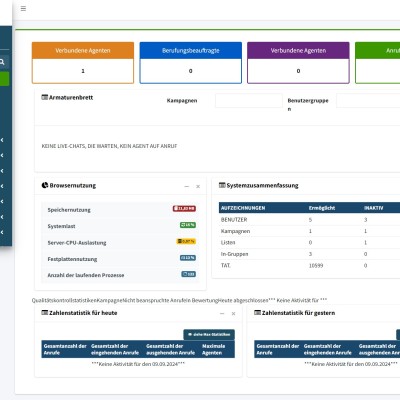Click the blue Berufungsbeauftragte card header

coord(191,51)
